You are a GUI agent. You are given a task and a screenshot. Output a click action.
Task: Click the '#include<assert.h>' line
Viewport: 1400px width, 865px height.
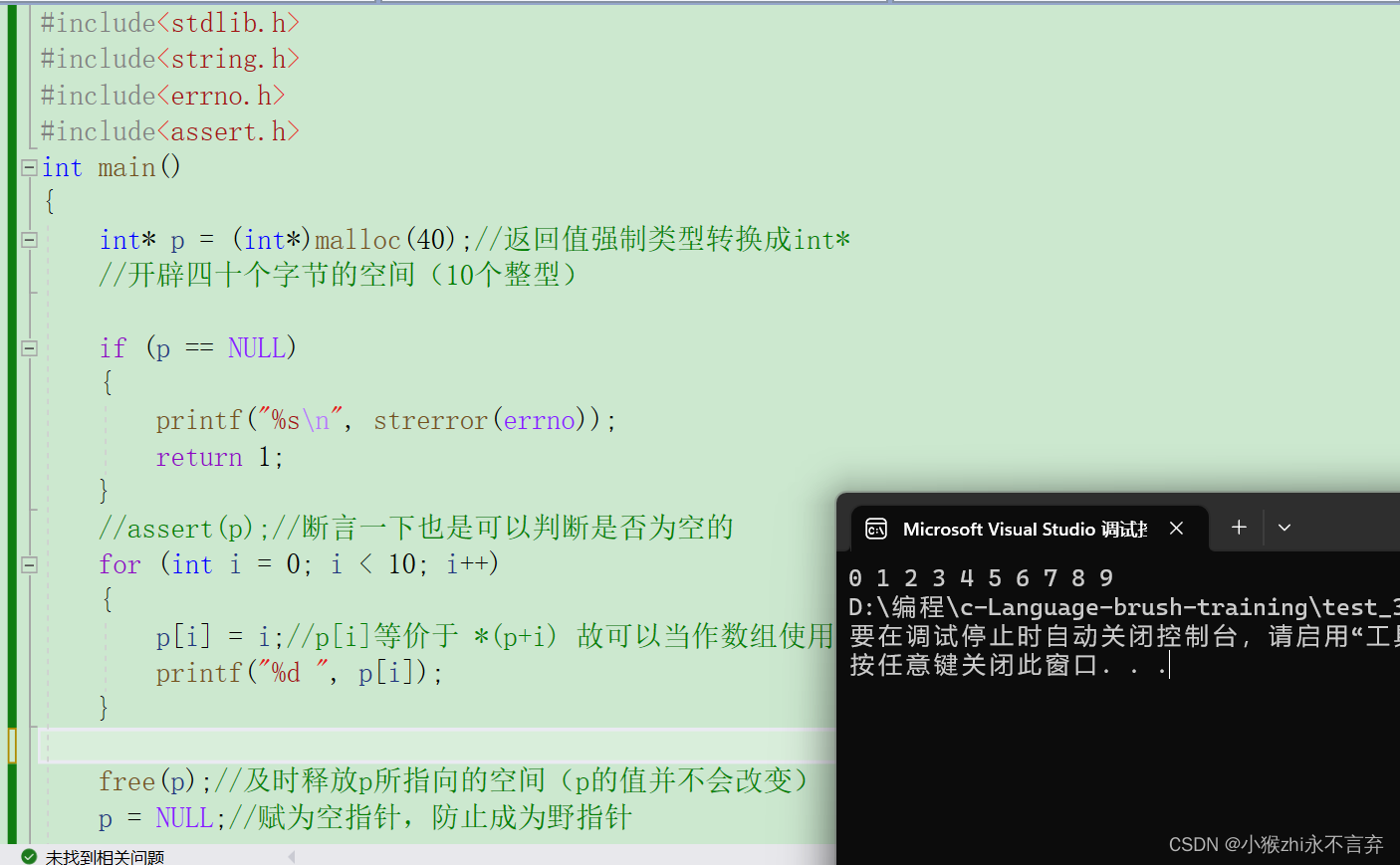[169, 131]
